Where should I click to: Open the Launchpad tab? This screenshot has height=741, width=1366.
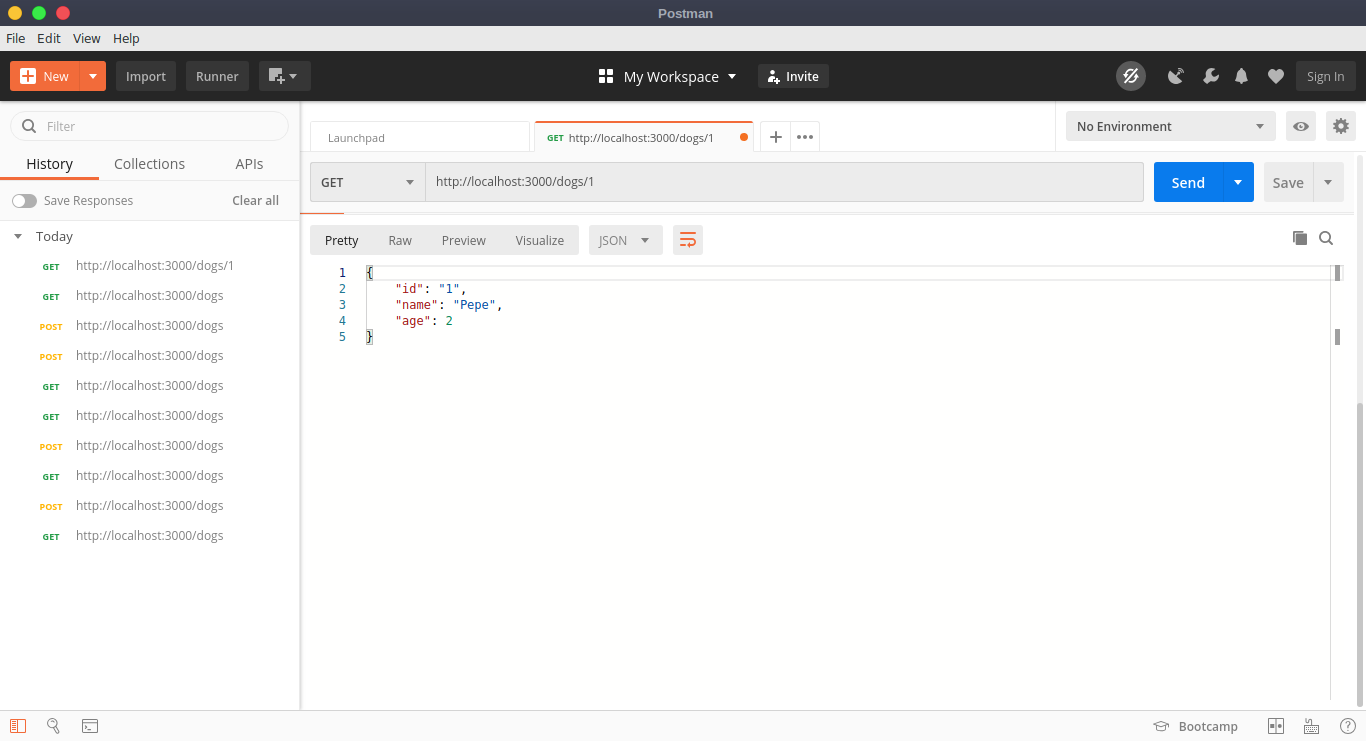click(420, 137)
